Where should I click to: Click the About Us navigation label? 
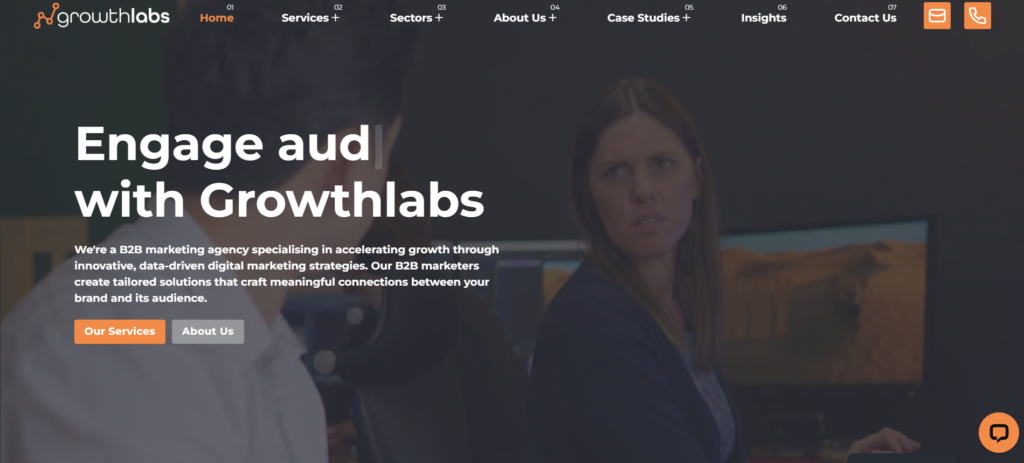click(x=519, y=18)
